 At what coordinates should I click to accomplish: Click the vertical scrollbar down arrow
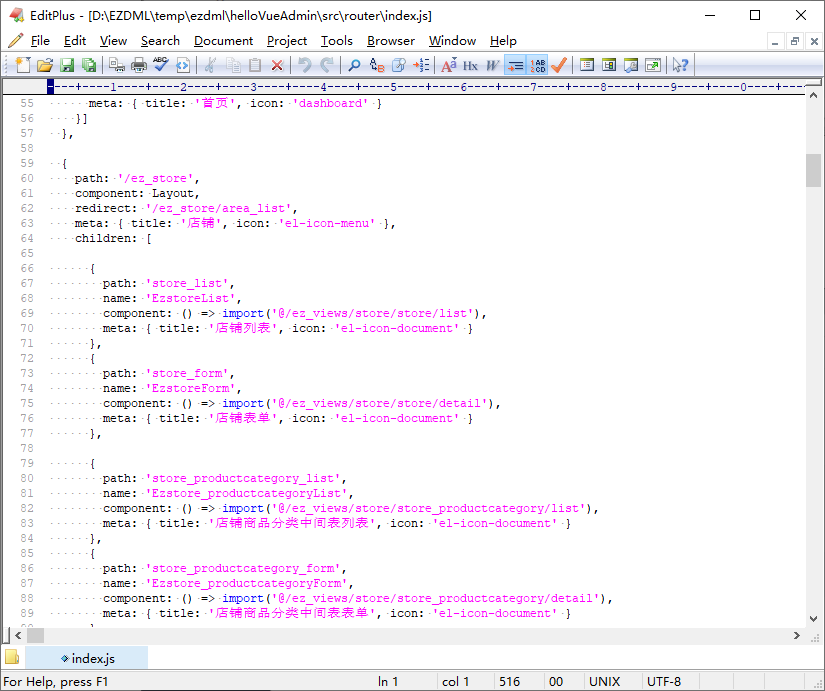[x=812, y=620]
